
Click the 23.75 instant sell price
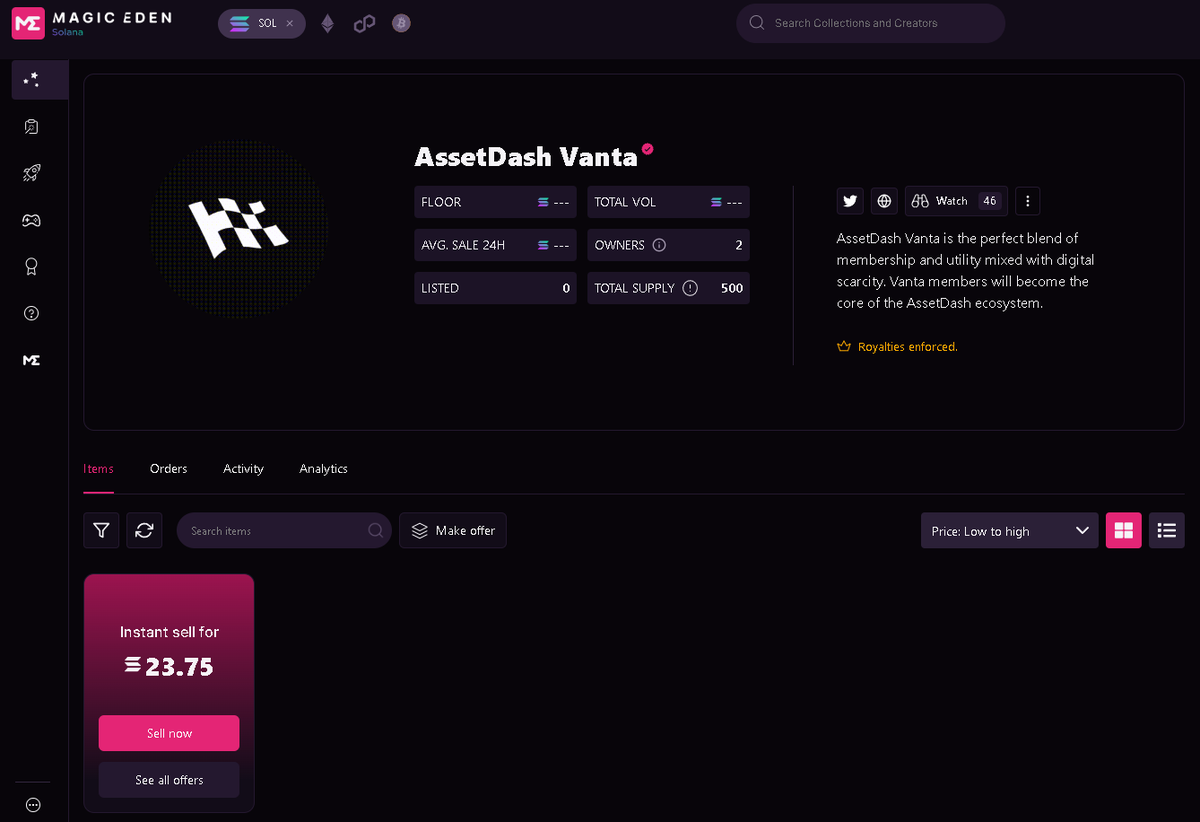tap(169, 667)
